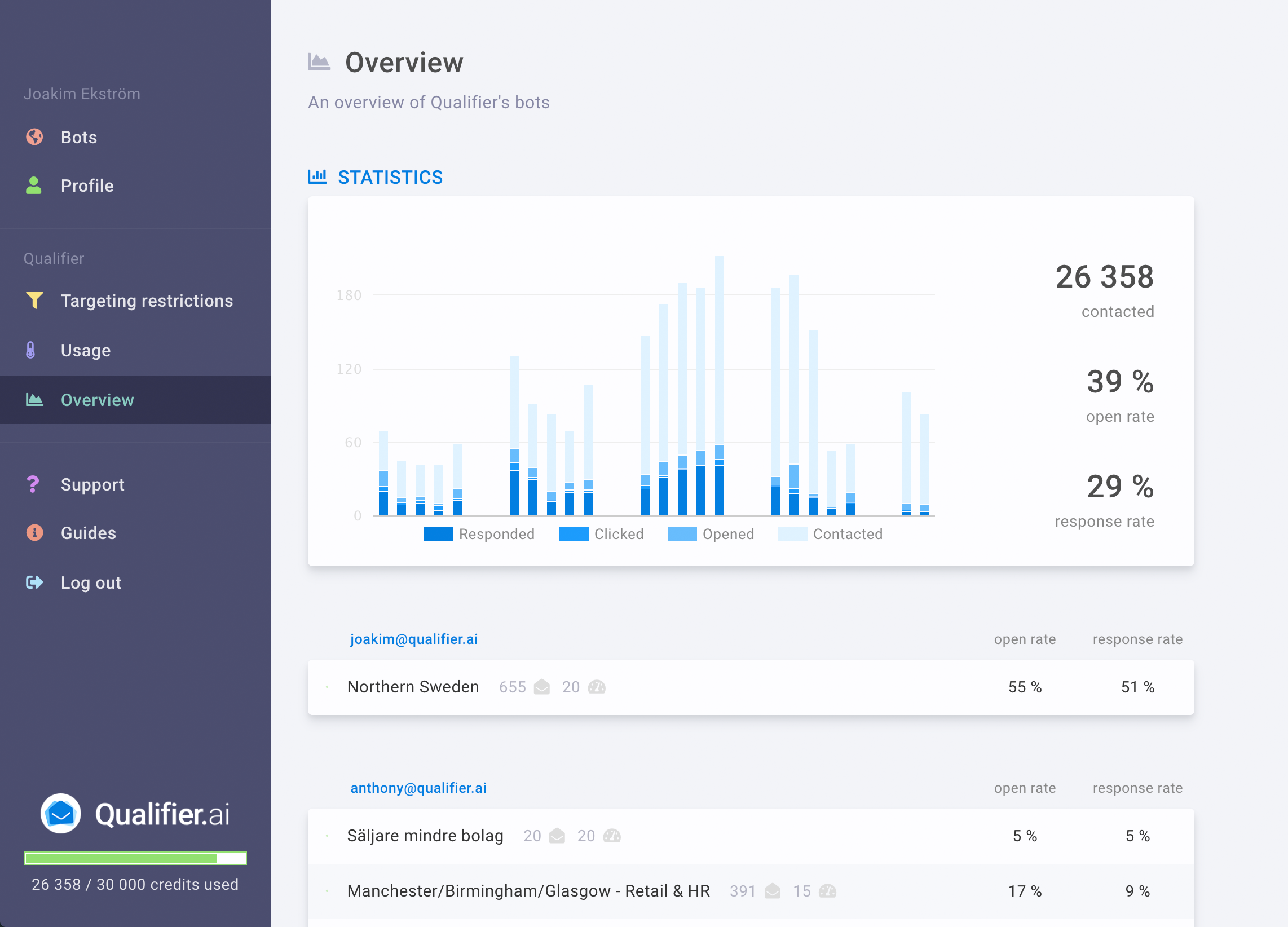The image size is (1288, 927).
Task: Click the globe icon beside Bots
Action: pos(34,137)
